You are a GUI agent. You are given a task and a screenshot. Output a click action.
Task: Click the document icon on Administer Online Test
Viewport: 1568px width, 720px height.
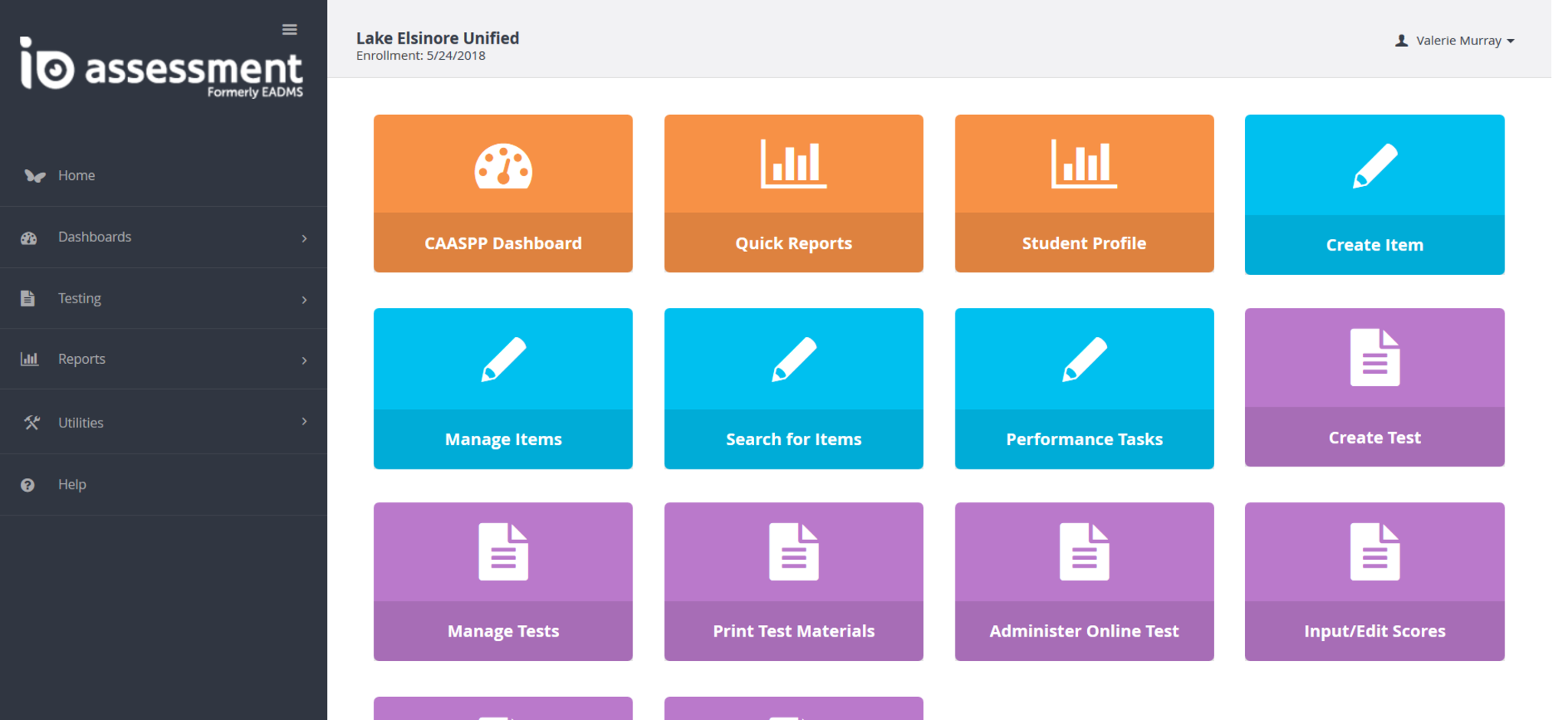(x=1083, y=551)
